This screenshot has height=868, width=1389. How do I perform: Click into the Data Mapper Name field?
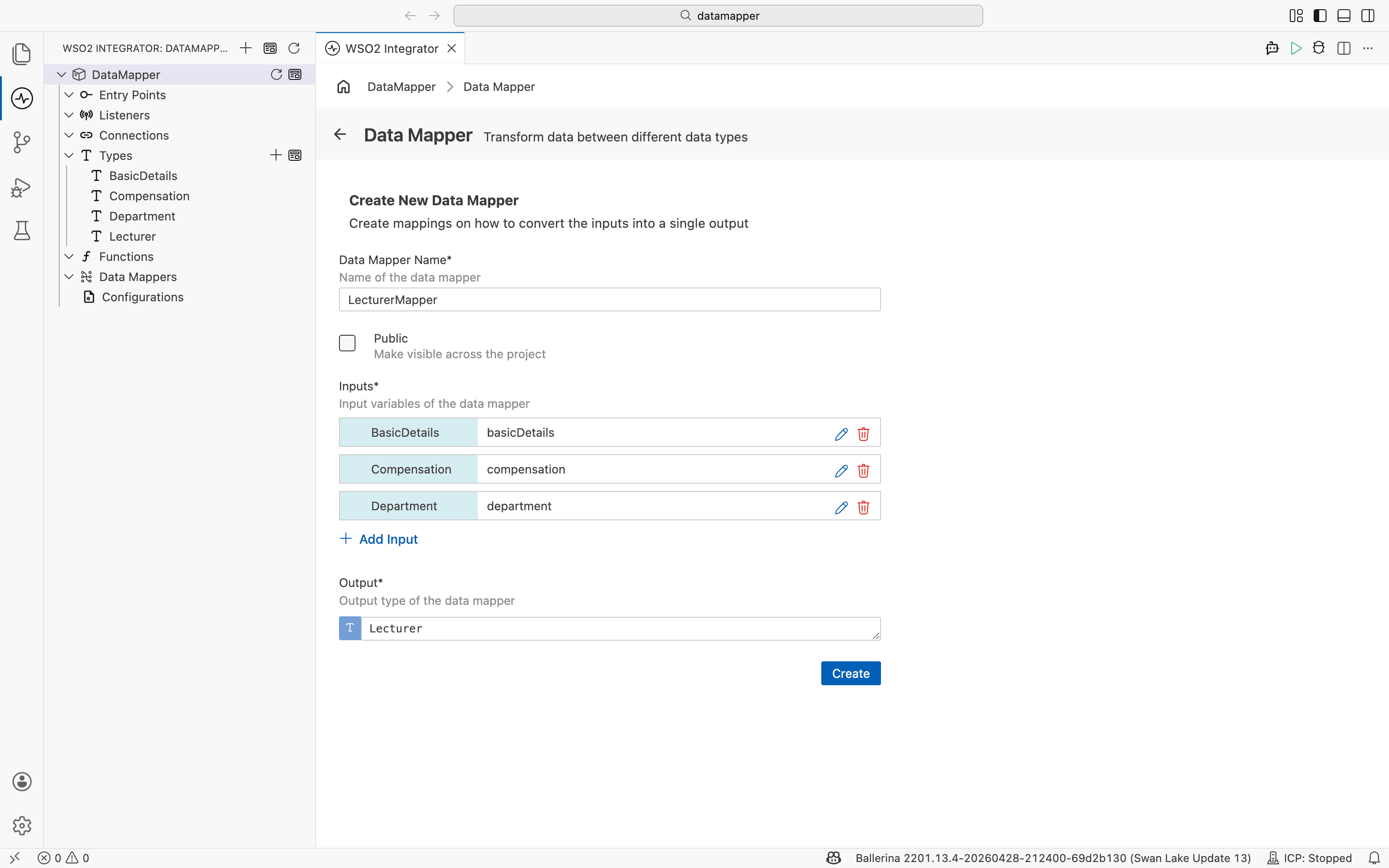pos(610,299)
